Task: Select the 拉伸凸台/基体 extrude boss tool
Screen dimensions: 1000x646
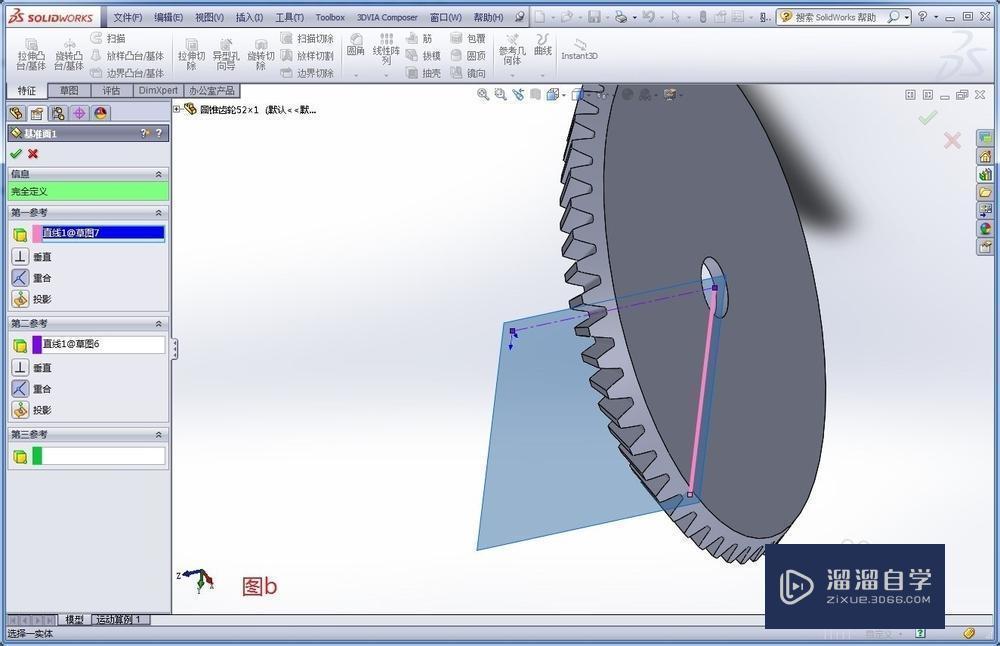Action: coord(31,55)
